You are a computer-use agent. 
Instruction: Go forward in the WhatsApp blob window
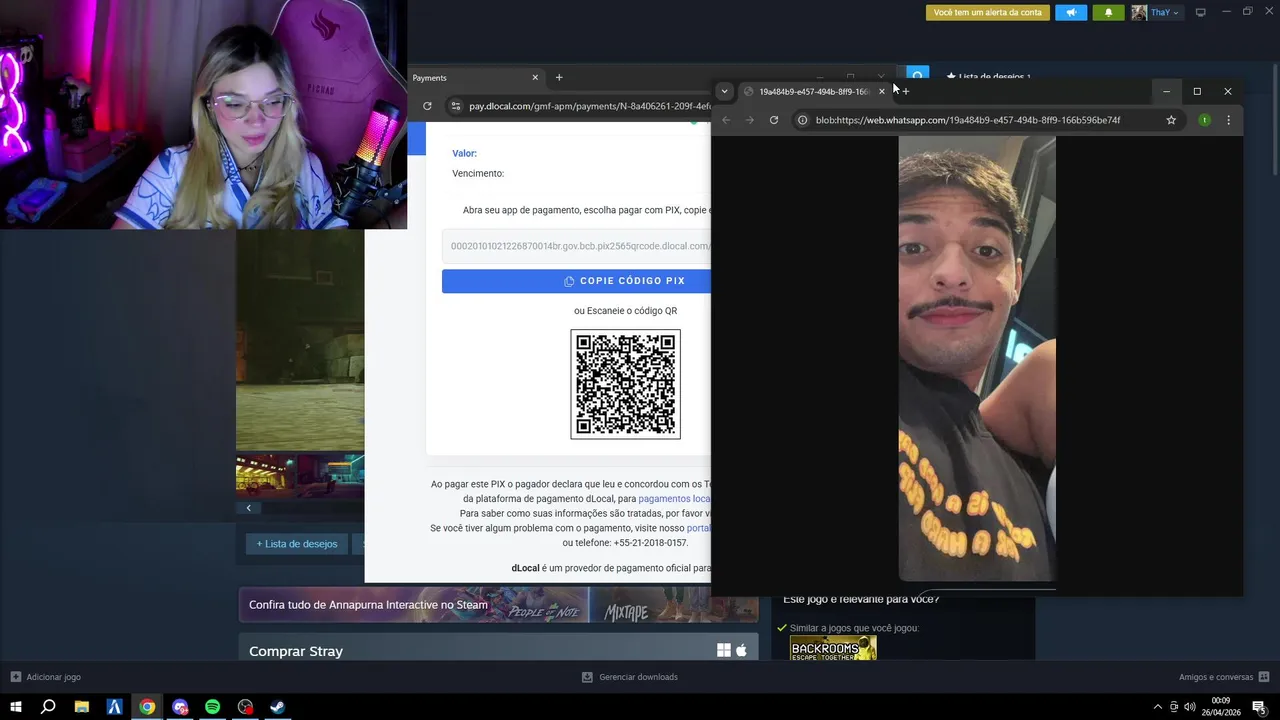[750, 120]
